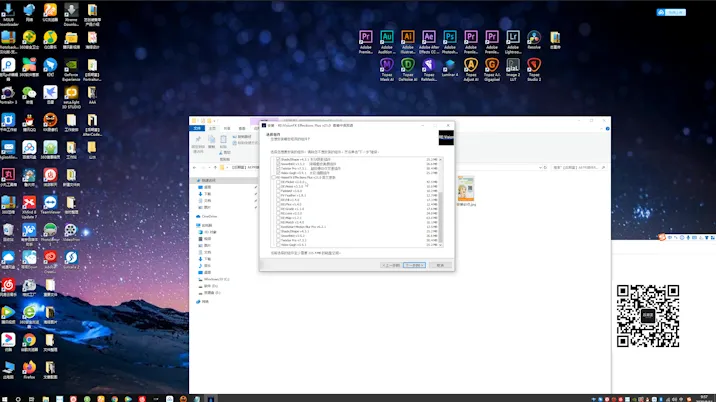Open Adobe Illustrator desktop shortcut
Viewport: 716px width, 402px height.
click(x=408, y=38)
